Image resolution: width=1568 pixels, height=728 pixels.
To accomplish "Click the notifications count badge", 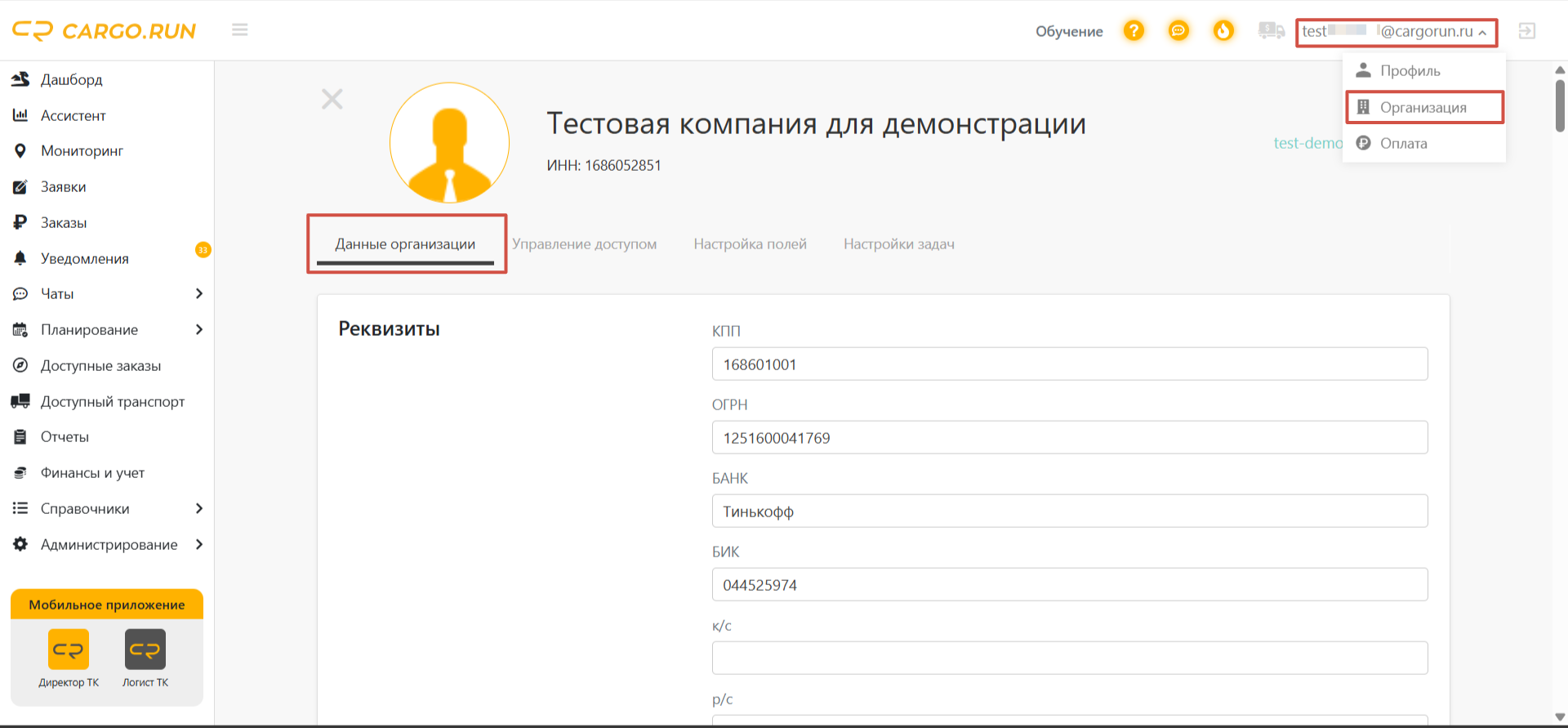I will [x=203, y=249].
